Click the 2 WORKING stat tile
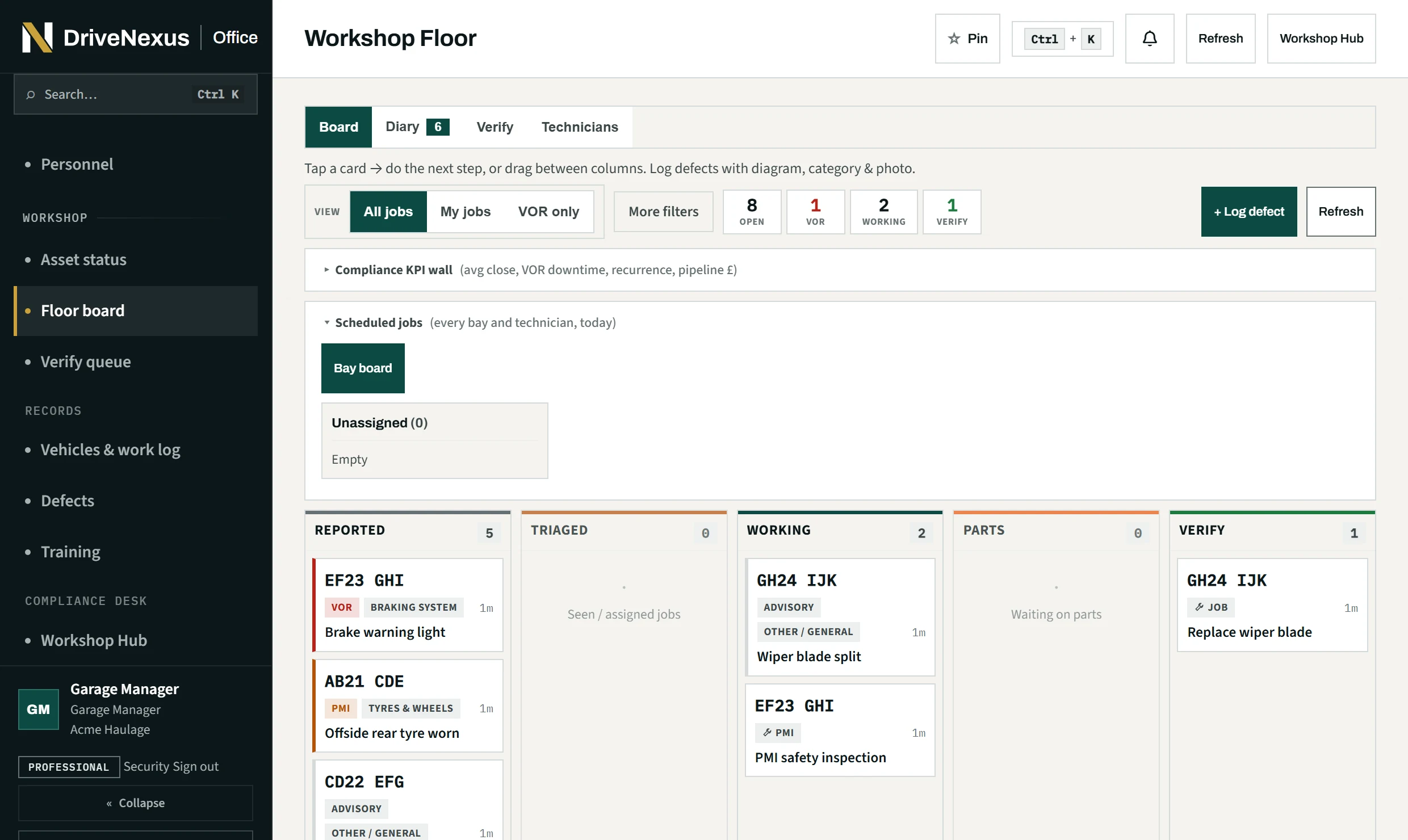The image size is (1408, 840). 883,212
